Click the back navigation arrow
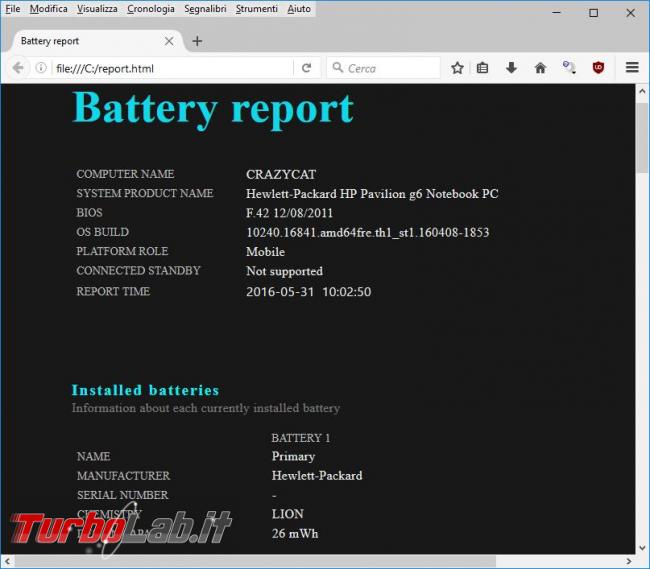Viewport: 650px width, 569px height. coord(18,68)
